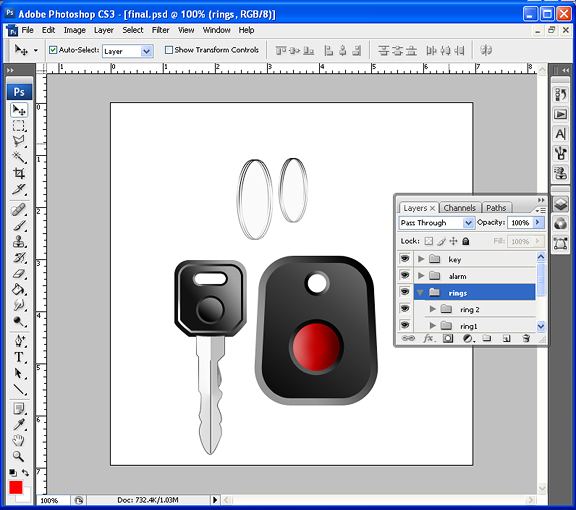Open the Image menu

point(75,30)
